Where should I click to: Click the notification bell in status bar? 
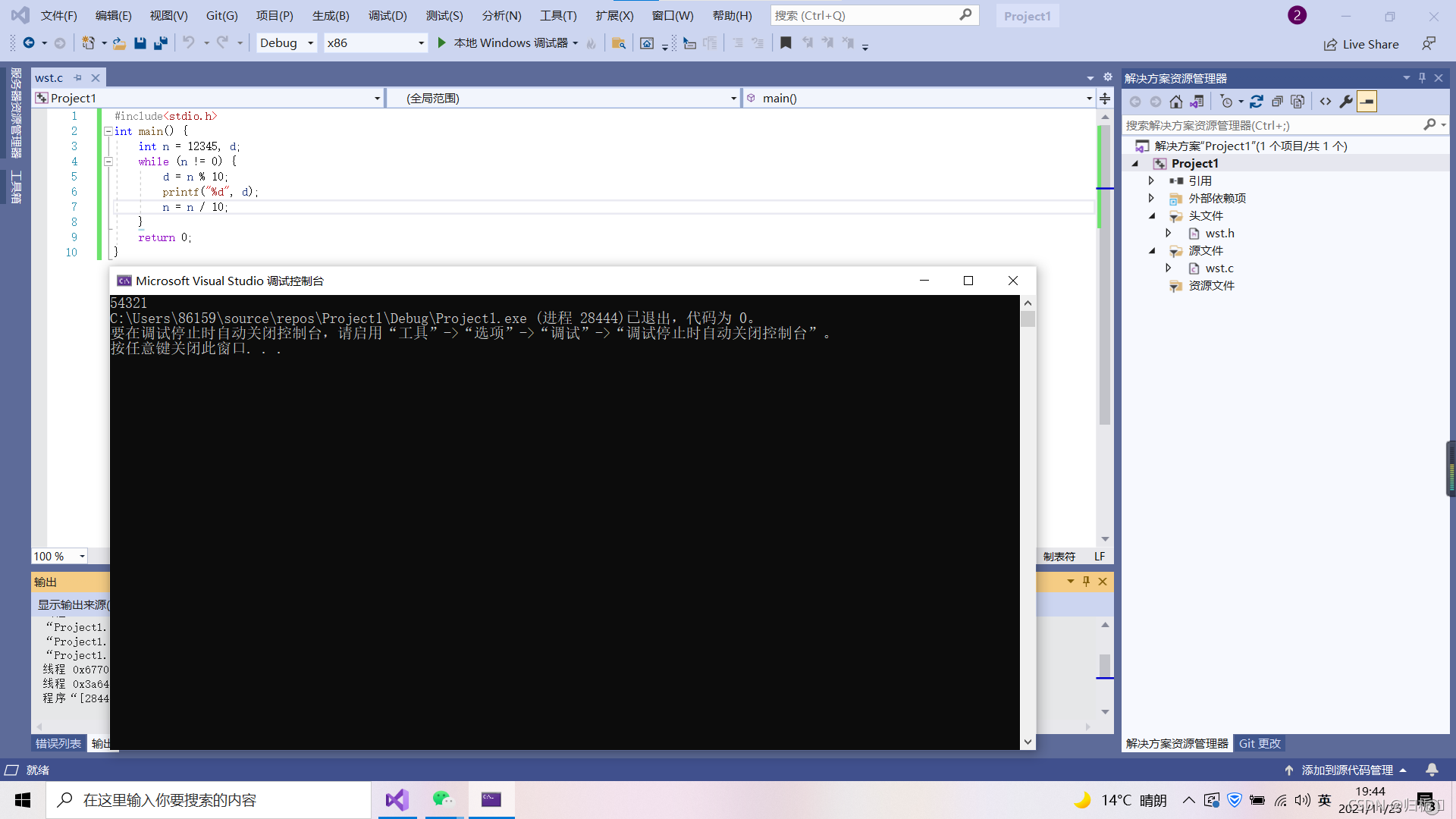click(x=1432, y=770)
